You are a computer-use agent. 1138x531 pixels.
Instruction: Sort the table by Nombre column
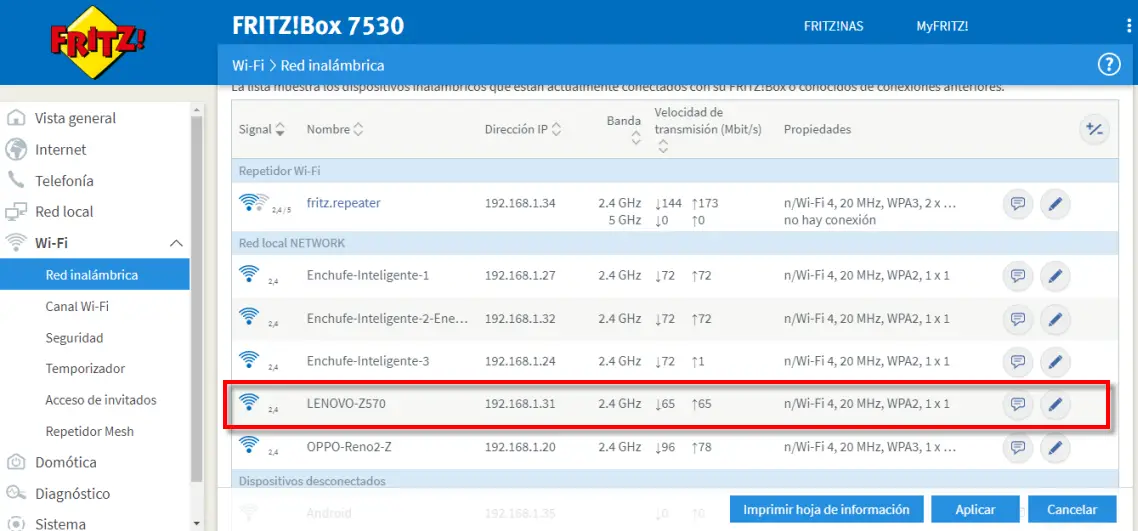tap(357, 130)
